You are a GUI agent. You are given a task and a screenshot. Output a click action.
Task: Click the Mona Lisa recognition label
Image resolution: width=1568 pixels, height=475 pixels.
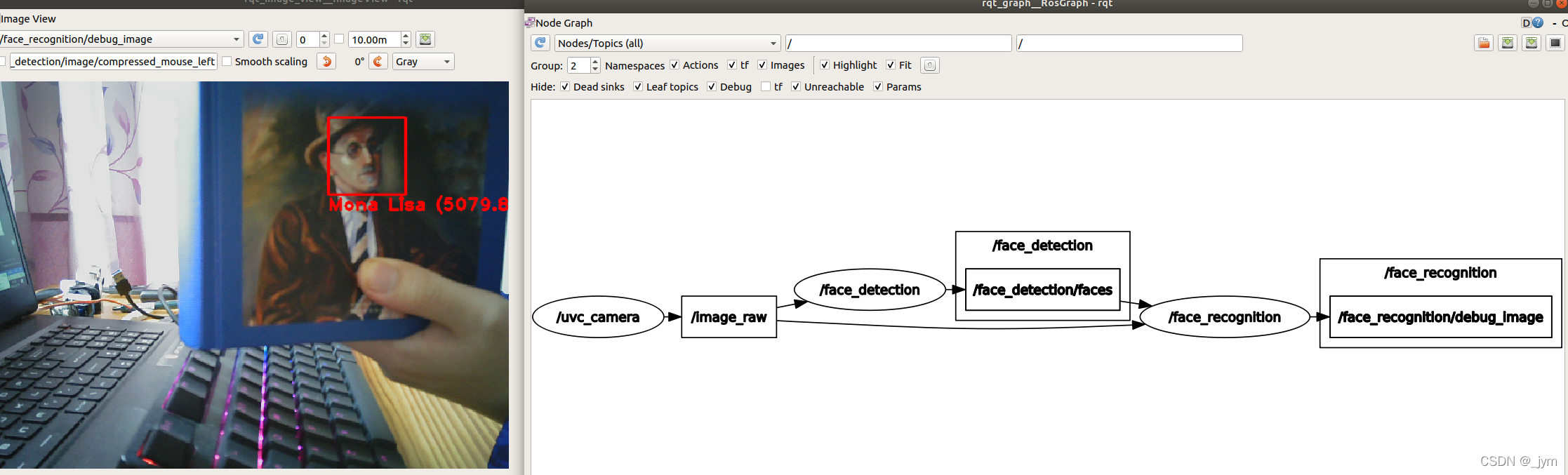click(418, 205)
